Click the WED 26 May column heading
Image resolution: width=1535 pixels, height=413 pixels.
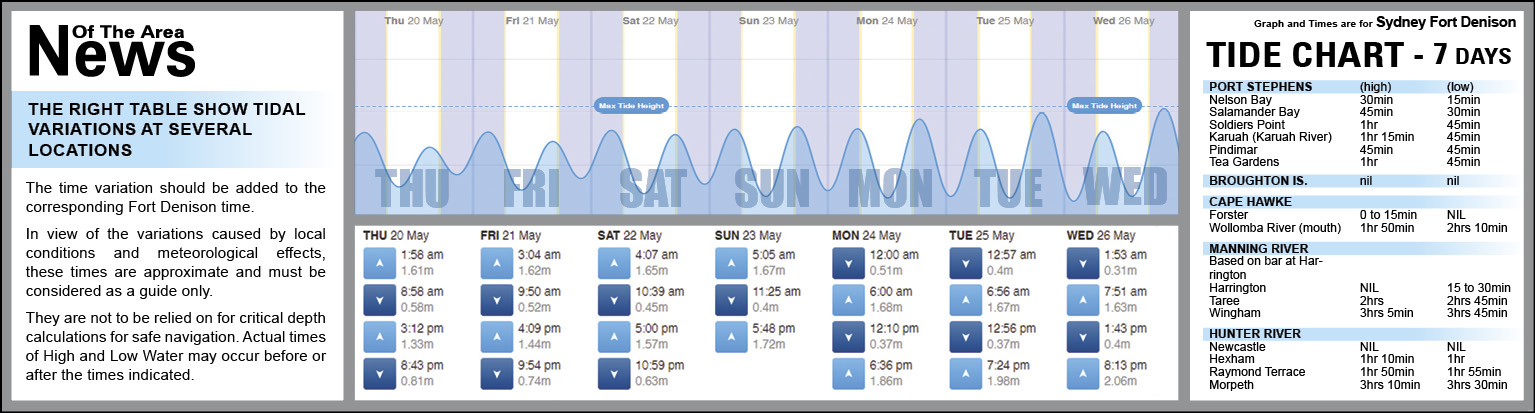coord(1100,235)
